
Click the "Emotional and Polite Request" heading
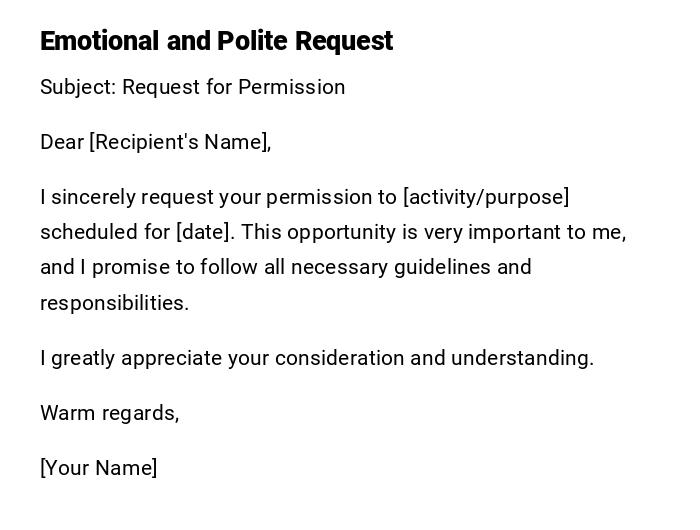[x=216, y=41]
